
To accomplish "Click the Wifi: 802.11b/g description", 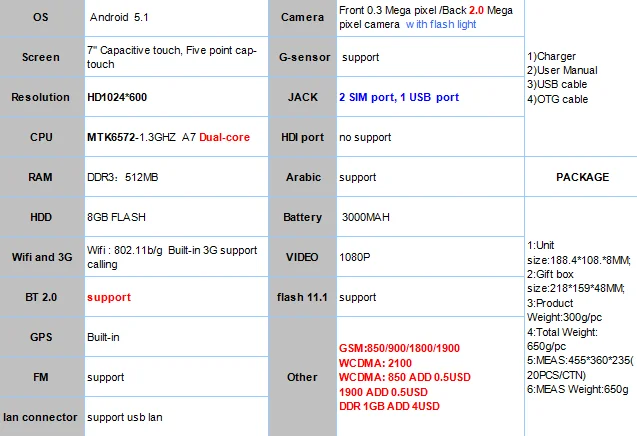I will (172, 257).
